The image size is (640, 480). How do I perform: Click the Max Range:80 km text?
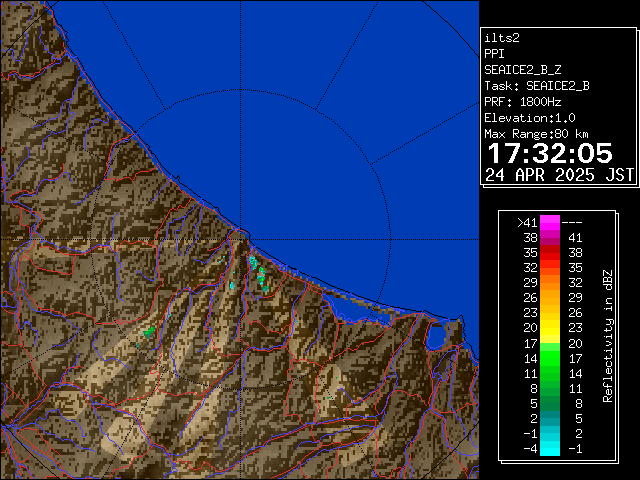coord(536,134)
